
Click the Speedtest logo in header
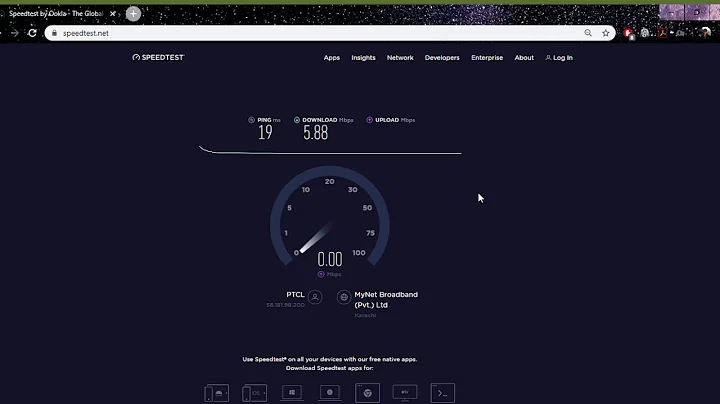coord(158,57)
